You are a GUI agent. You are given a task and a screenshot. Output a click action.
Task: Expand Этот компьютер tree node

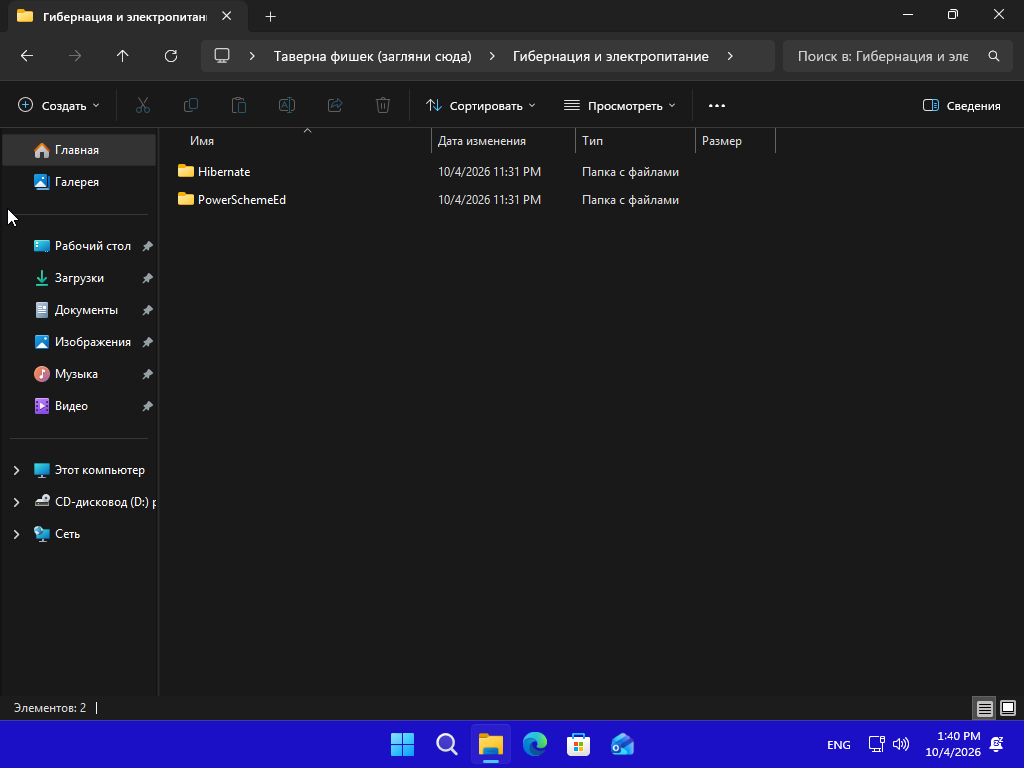[x=16, y=470]
